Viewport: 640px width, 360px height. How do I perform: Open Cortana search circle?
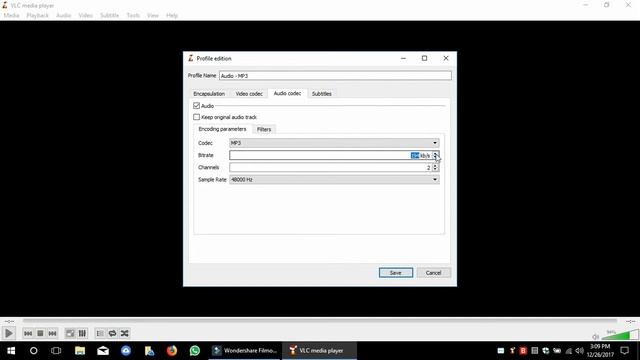[33, 351]
